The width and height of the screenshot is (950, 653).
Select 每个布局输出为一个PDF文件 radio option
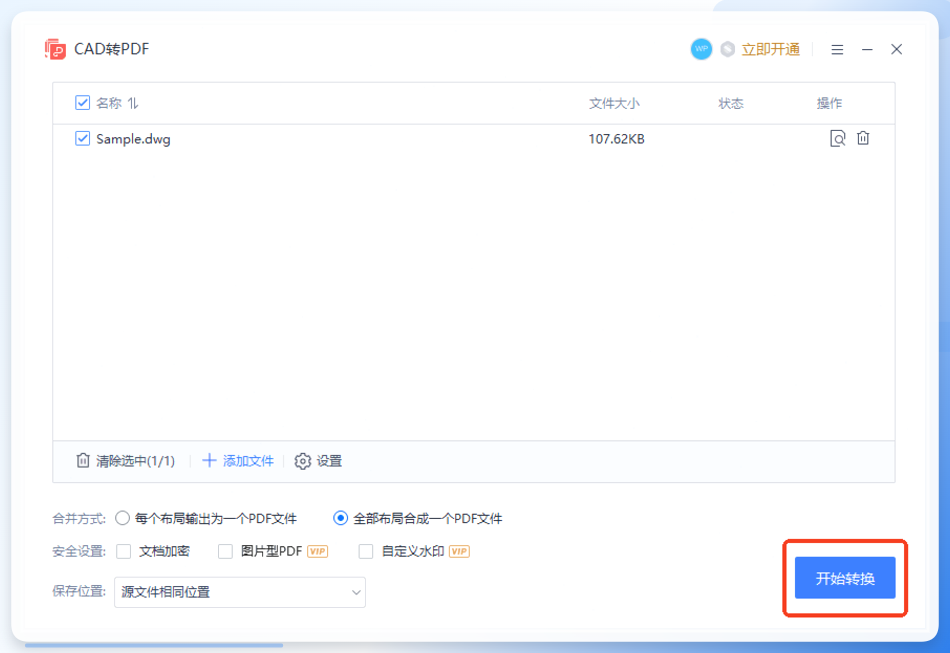point(122,519)
